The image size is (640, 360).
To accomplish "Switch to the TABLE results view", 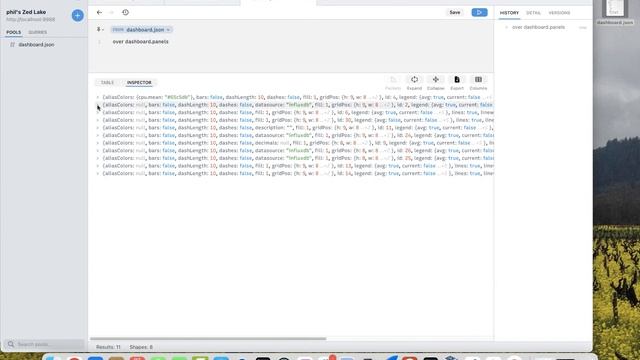I will (x=107, y=82).
